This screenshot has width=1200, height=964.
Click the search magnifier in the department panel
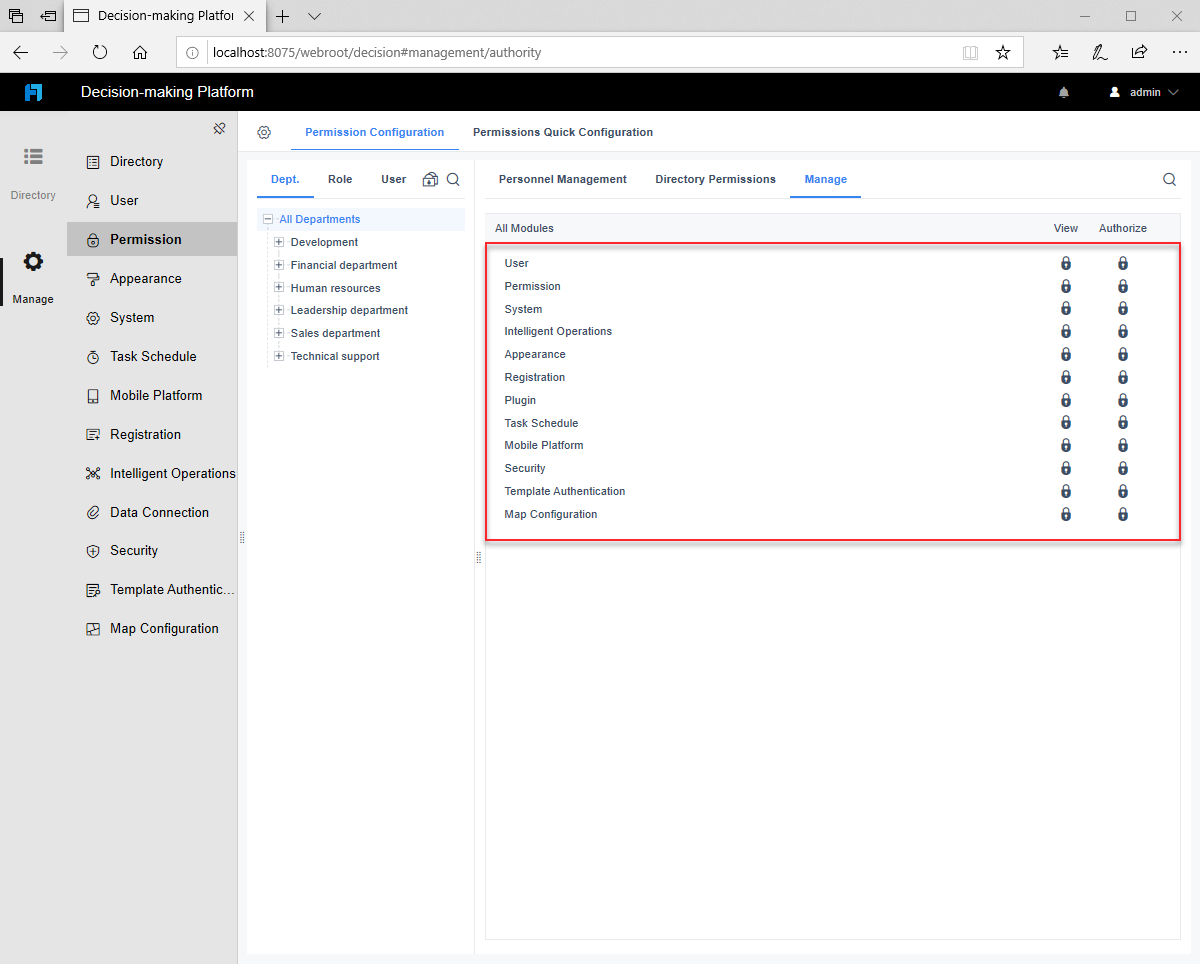[454, 179]
